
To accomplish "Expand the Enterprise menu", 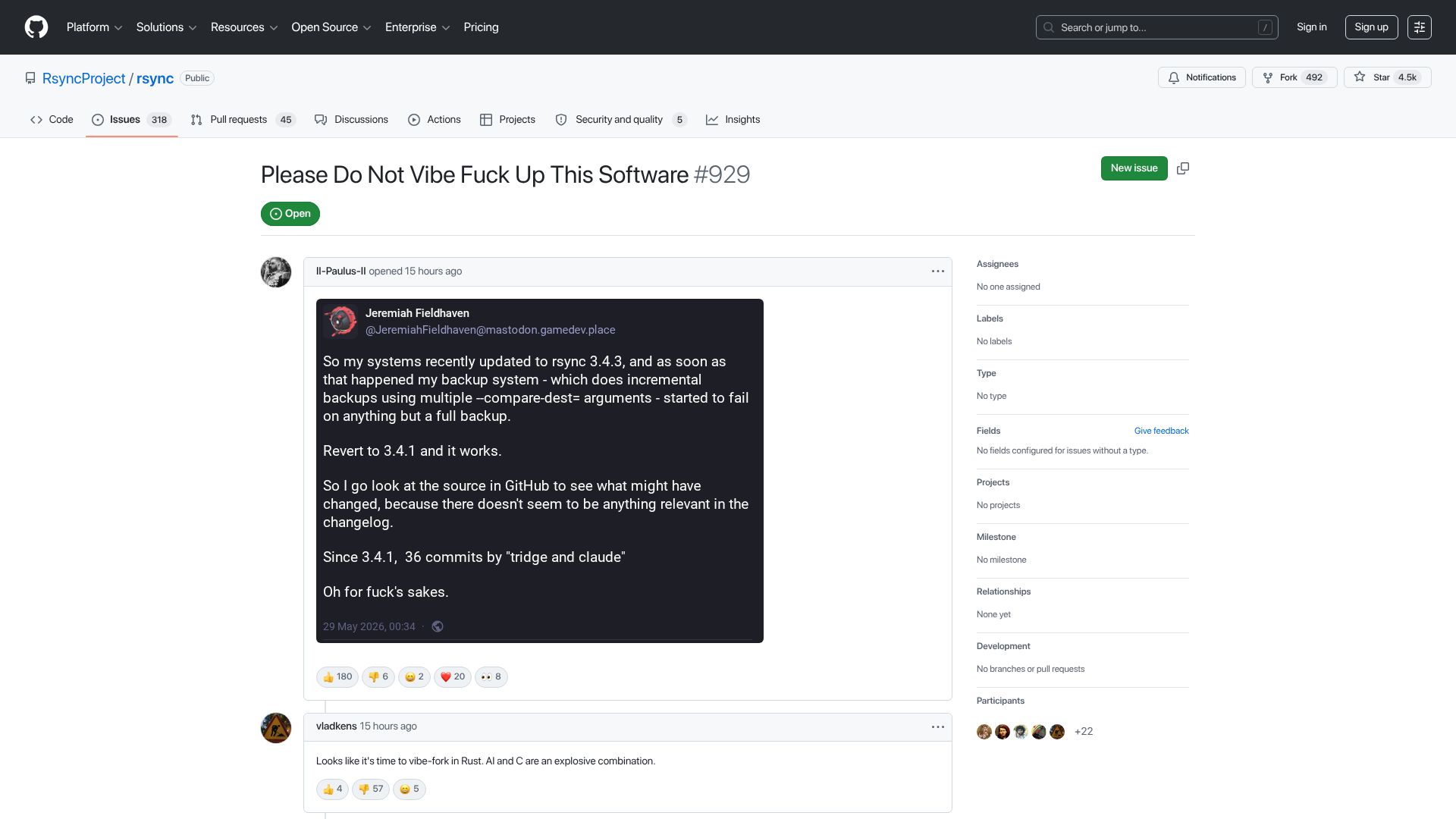I will (x=417, y=27).
